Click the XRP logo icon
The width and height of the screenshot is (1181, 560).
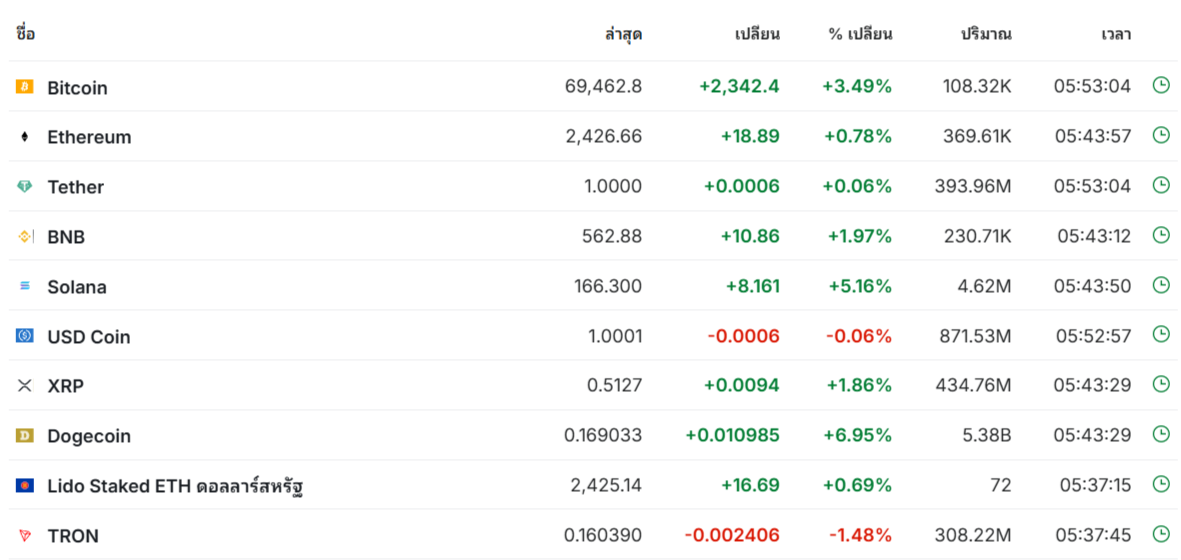pos(25,386)
